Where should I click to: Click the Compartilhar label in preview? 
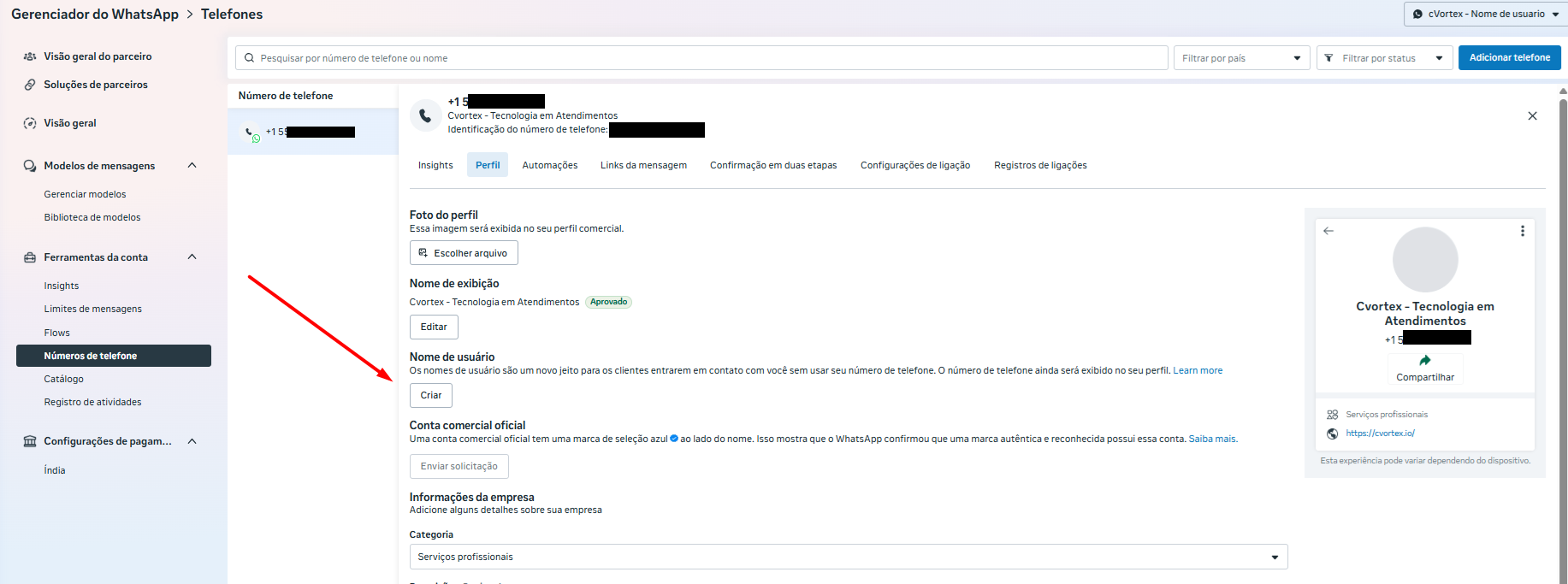pyautogui.click(x=1425, y=377)
